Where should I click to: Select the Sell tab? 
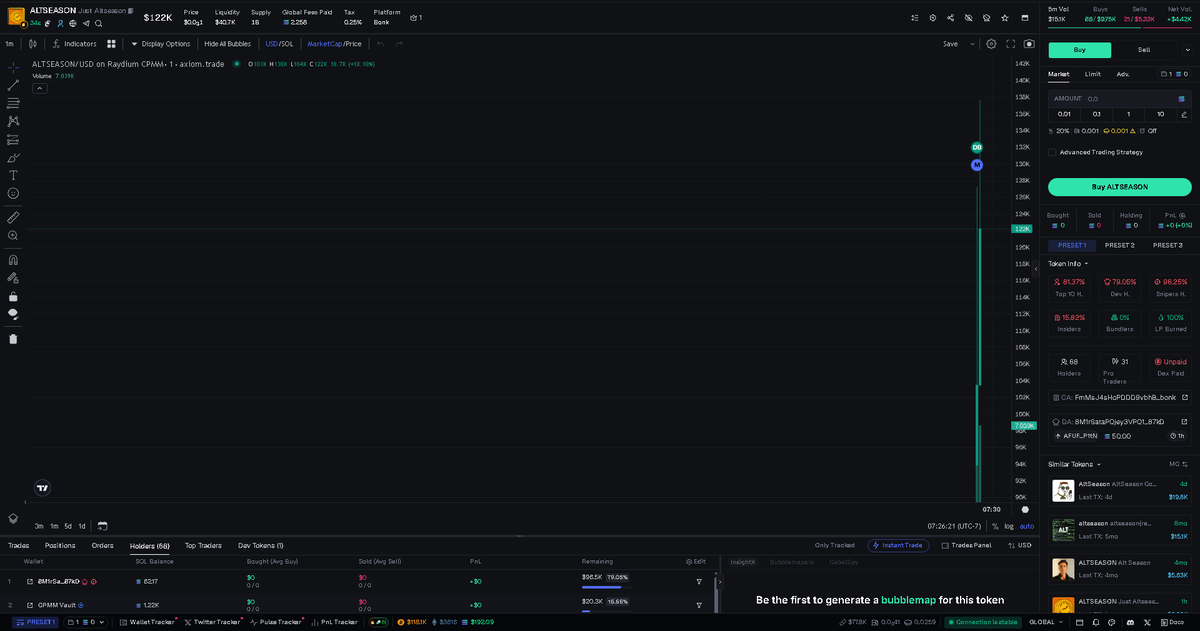click(1144, 49)
